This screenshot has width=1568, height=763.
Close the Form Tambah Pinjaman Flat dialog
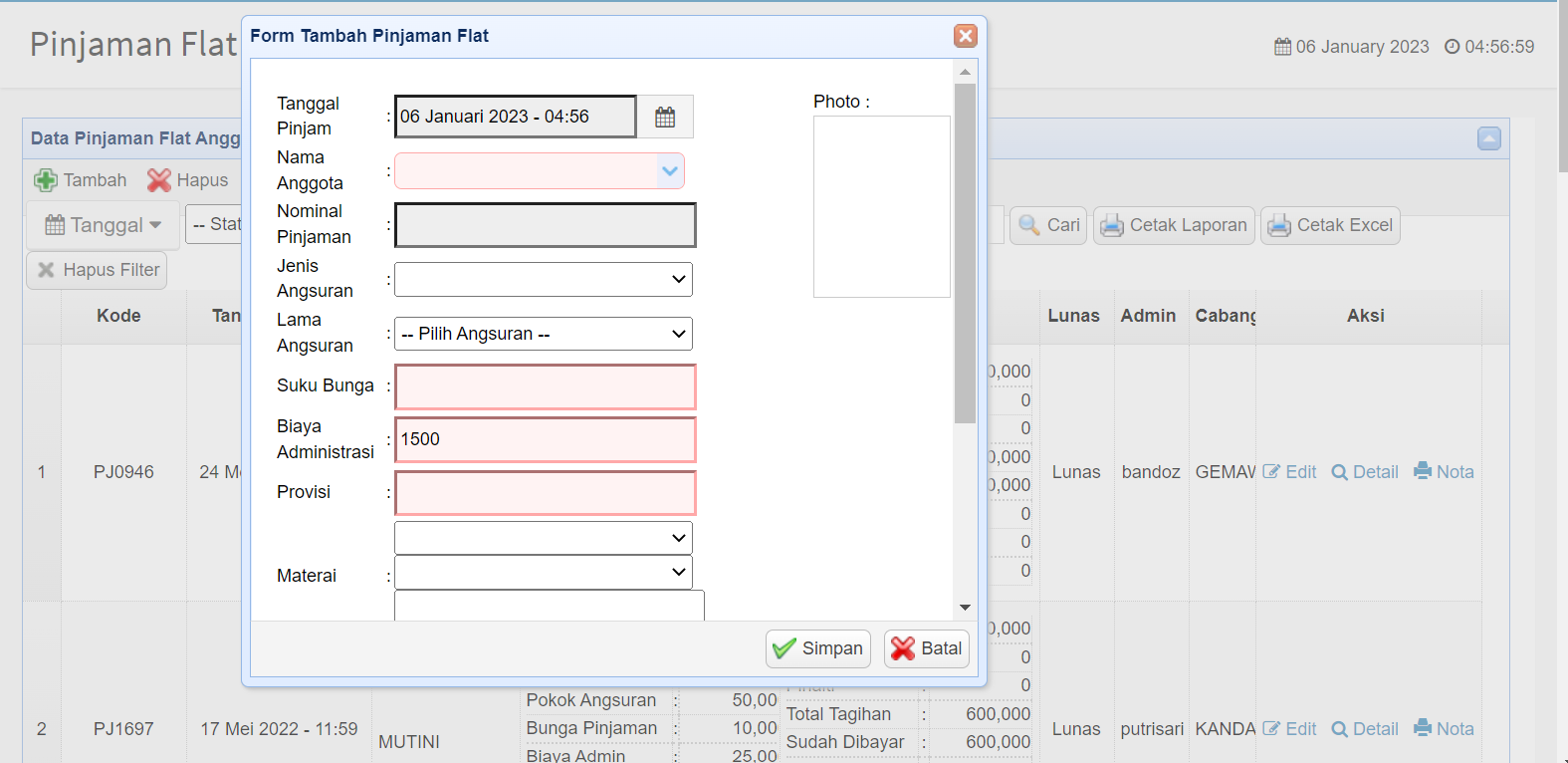pos(965,36)
